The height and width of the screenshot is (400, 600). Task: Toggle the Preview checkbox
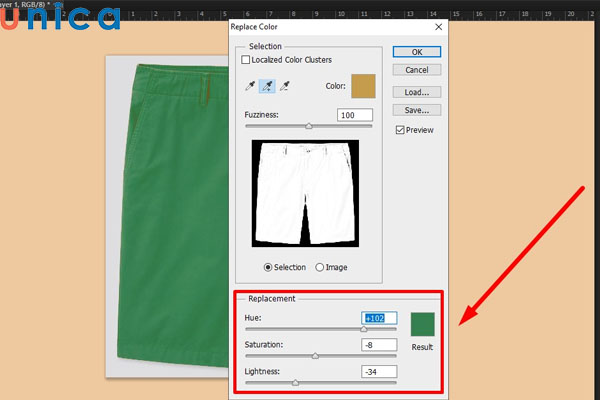click(x=400, y=130)
